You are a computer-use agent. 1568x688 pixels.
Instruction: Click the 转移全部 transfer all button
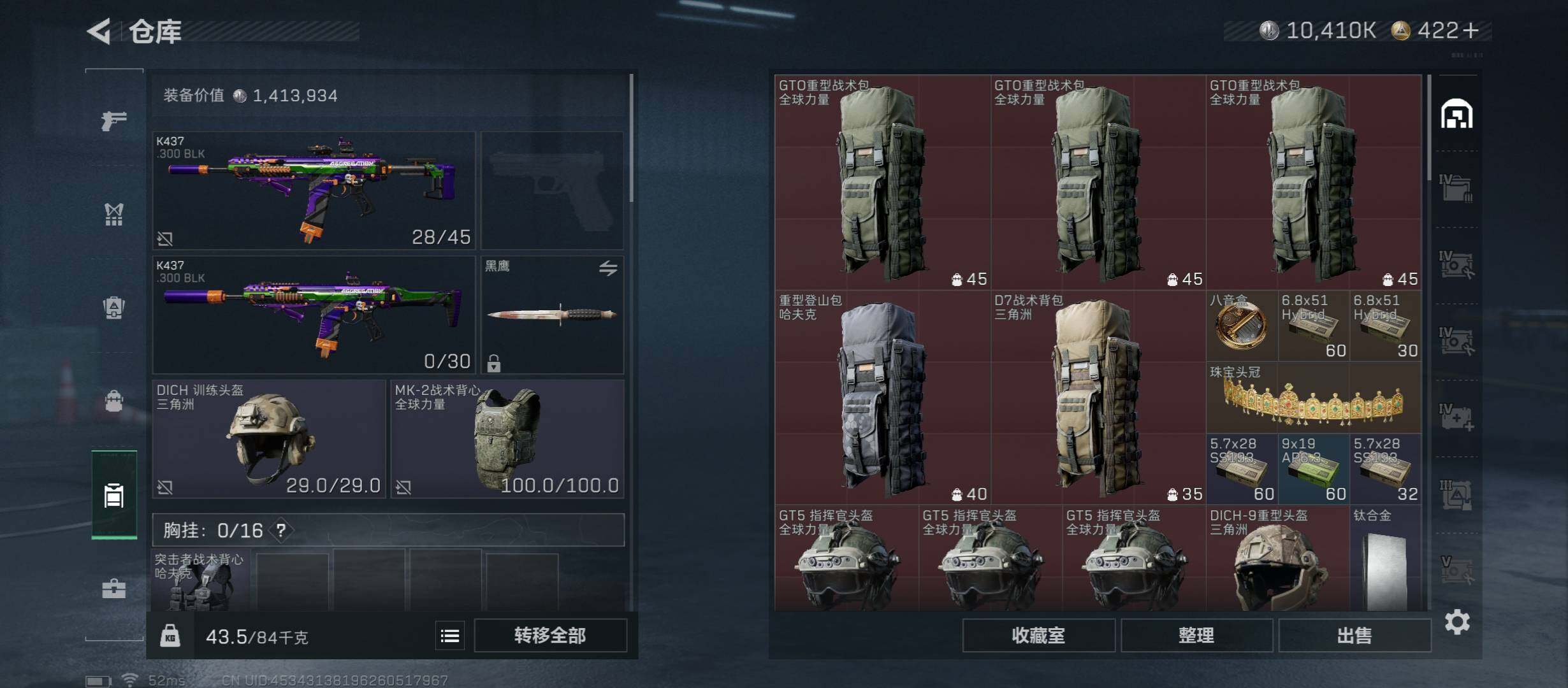click(551, 636)
